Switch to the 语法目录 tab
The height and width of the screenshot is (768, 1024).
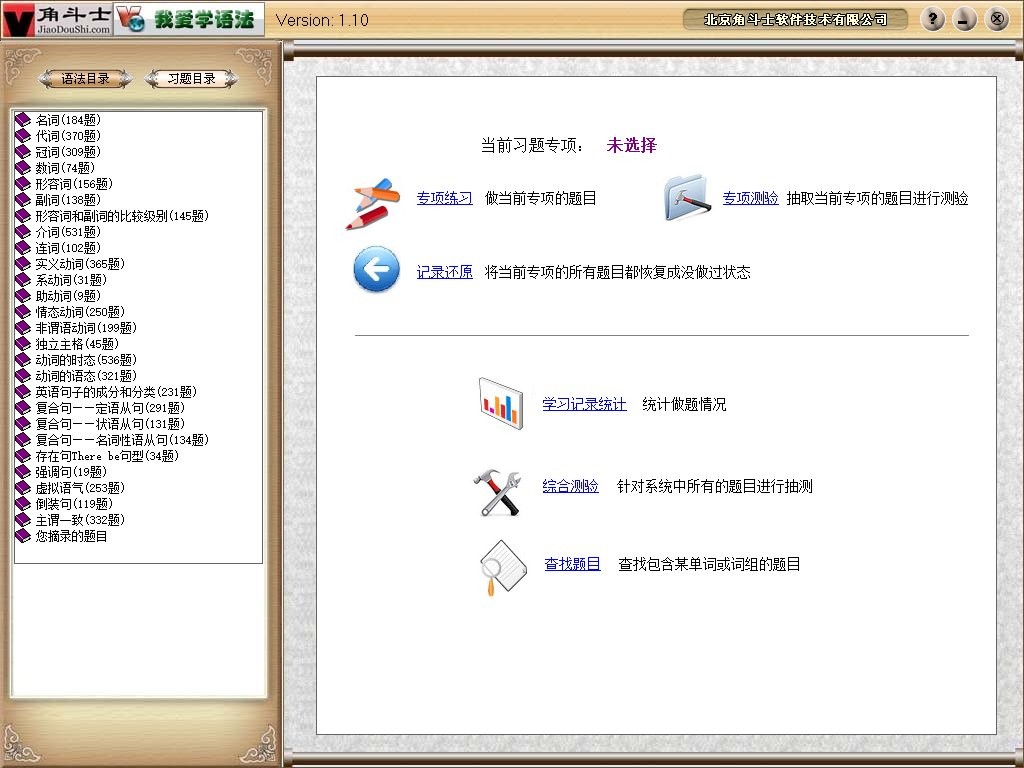point(85,78)
